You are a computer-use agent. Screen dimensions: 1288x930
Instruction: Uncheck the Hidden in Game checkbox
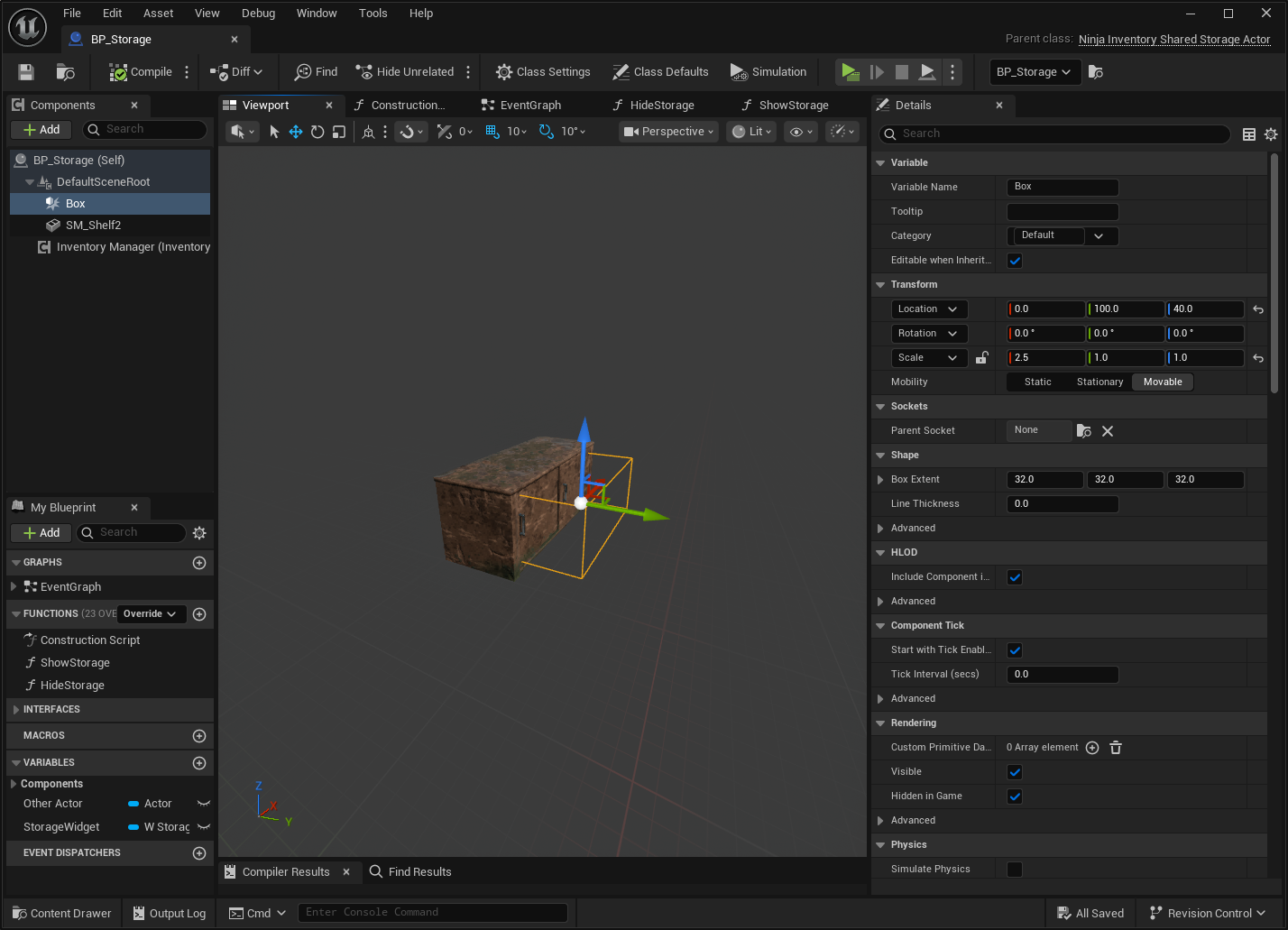pyautogui.click(x=1015, y=796)
